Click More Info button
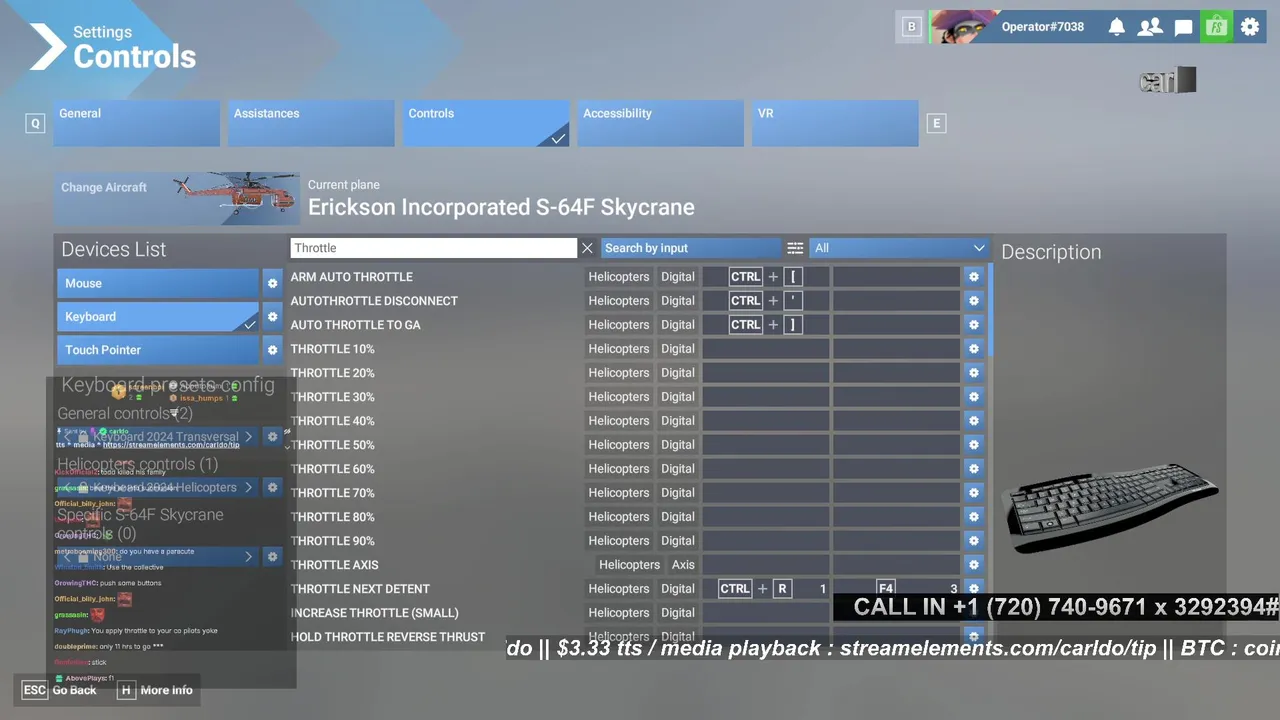The width and height of the screenshot is (1280, 720). 156,690
